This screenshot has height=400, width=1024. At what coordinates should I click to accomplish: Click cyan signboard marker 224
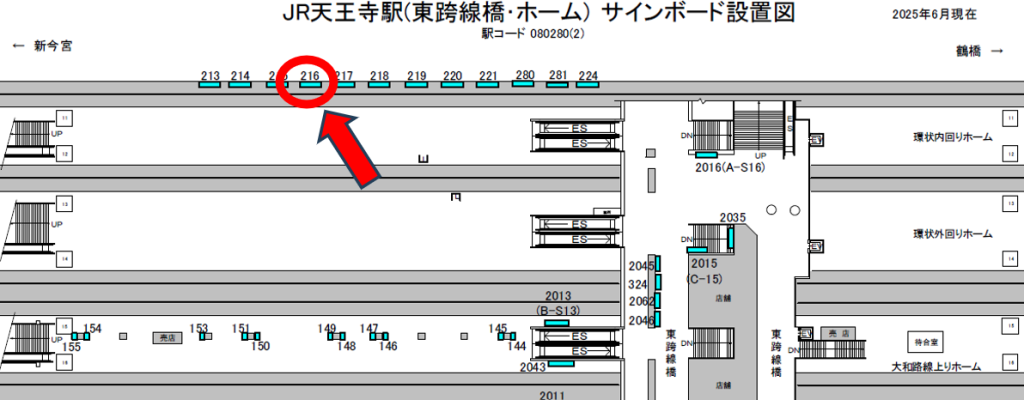[x=587, y=85]
